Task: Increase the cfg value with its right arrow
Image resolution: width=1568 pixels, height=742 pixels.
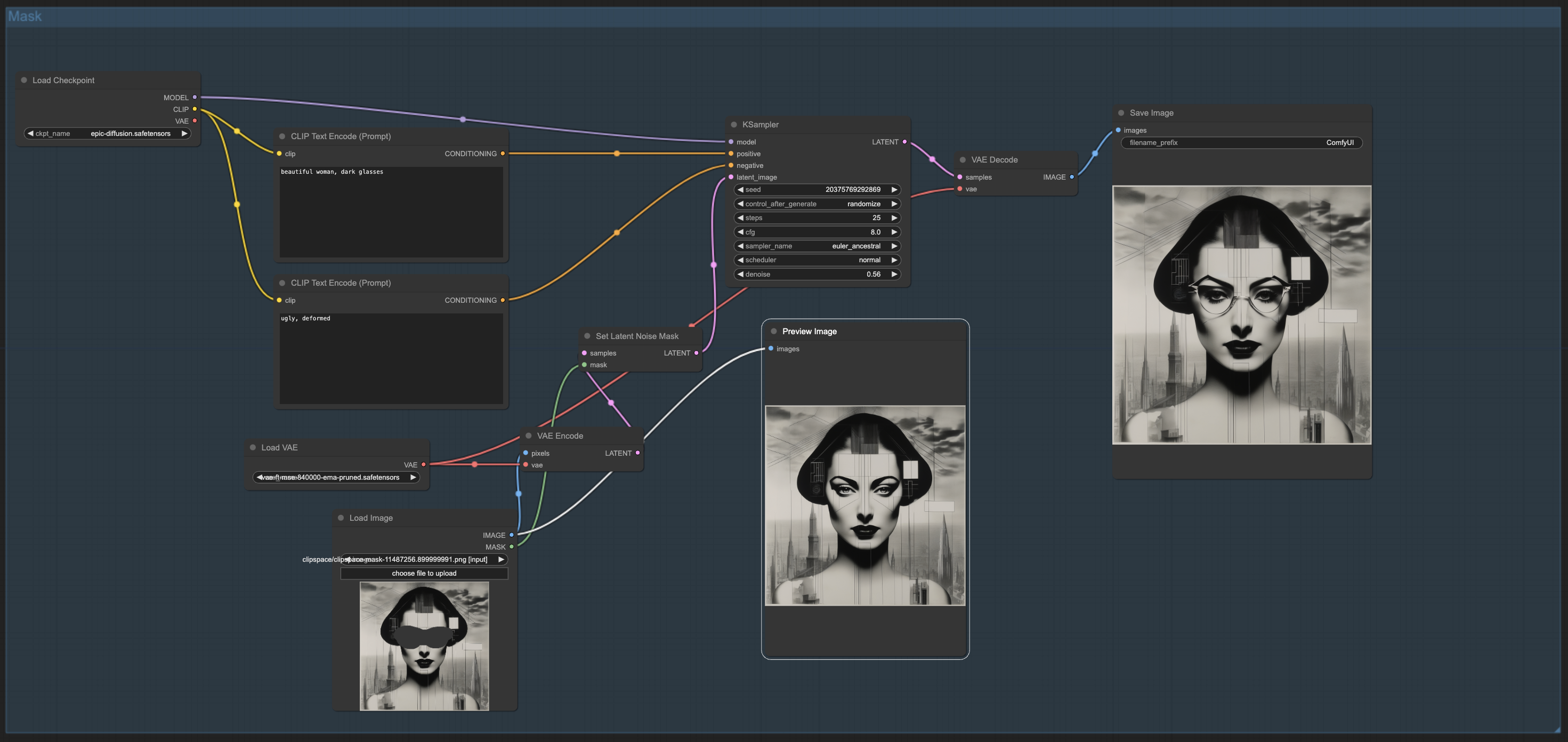Action: point(894,232)
